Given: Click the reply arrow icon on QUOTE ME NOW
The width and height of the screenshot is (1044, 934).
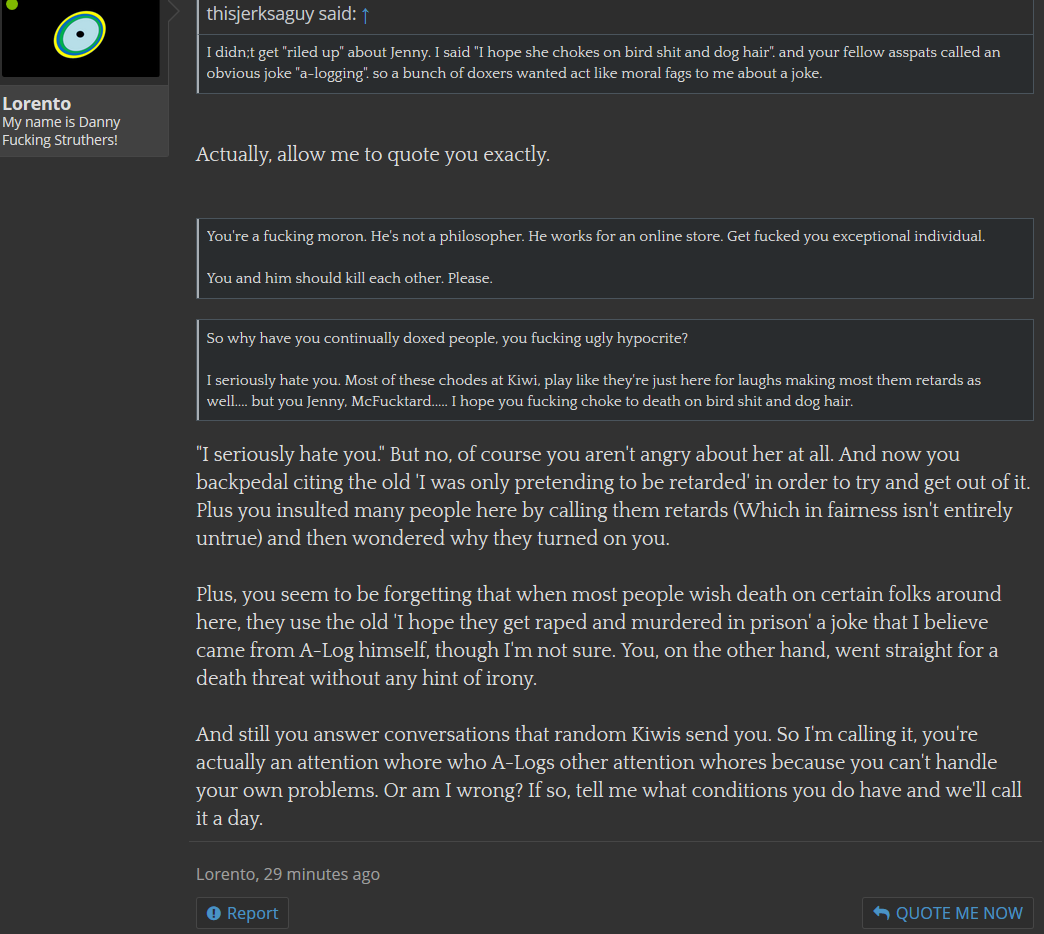Looking at the screenshot, I should (x=882, y=913).
